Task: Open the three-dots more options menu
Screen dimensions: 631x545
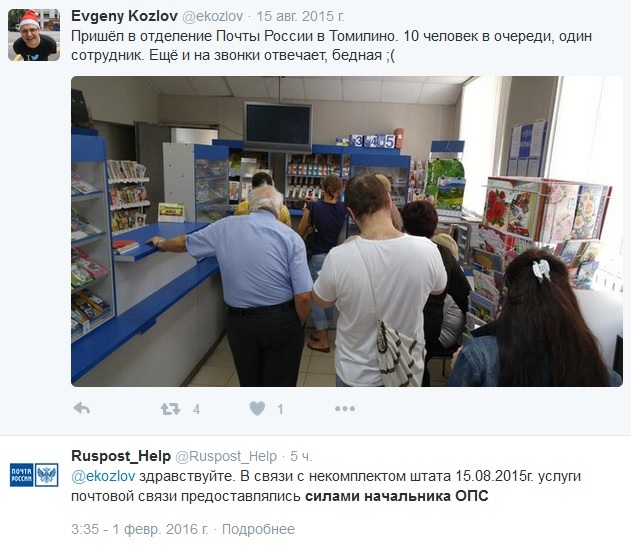Action: tap(345, 409)
